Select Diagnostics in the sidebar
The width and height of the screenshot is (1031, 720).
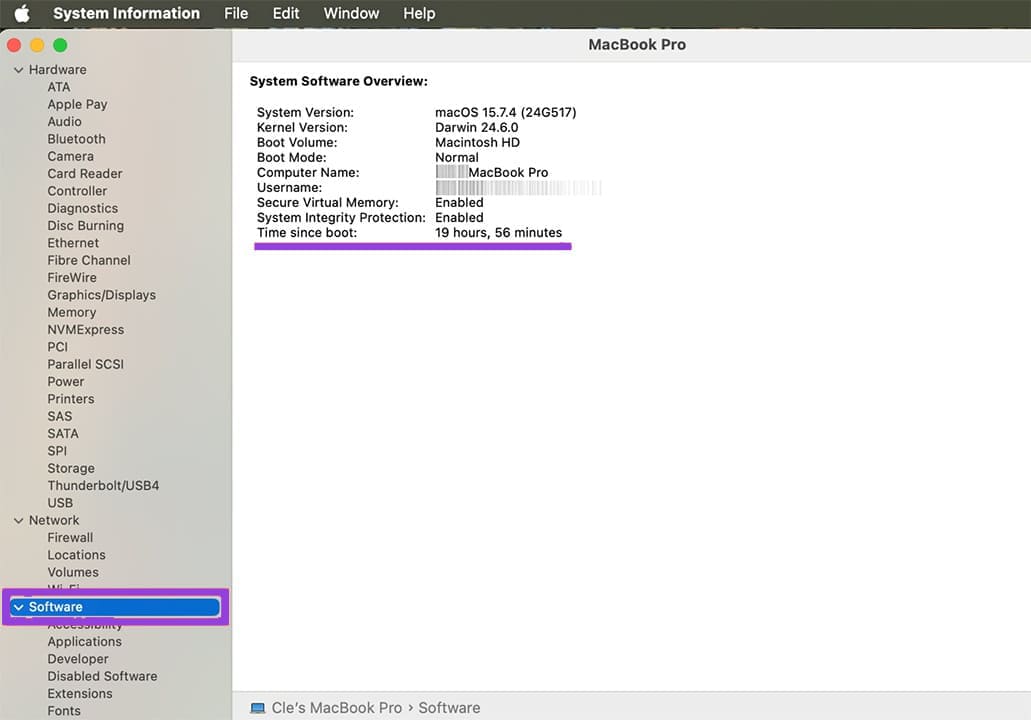(83, 208)
